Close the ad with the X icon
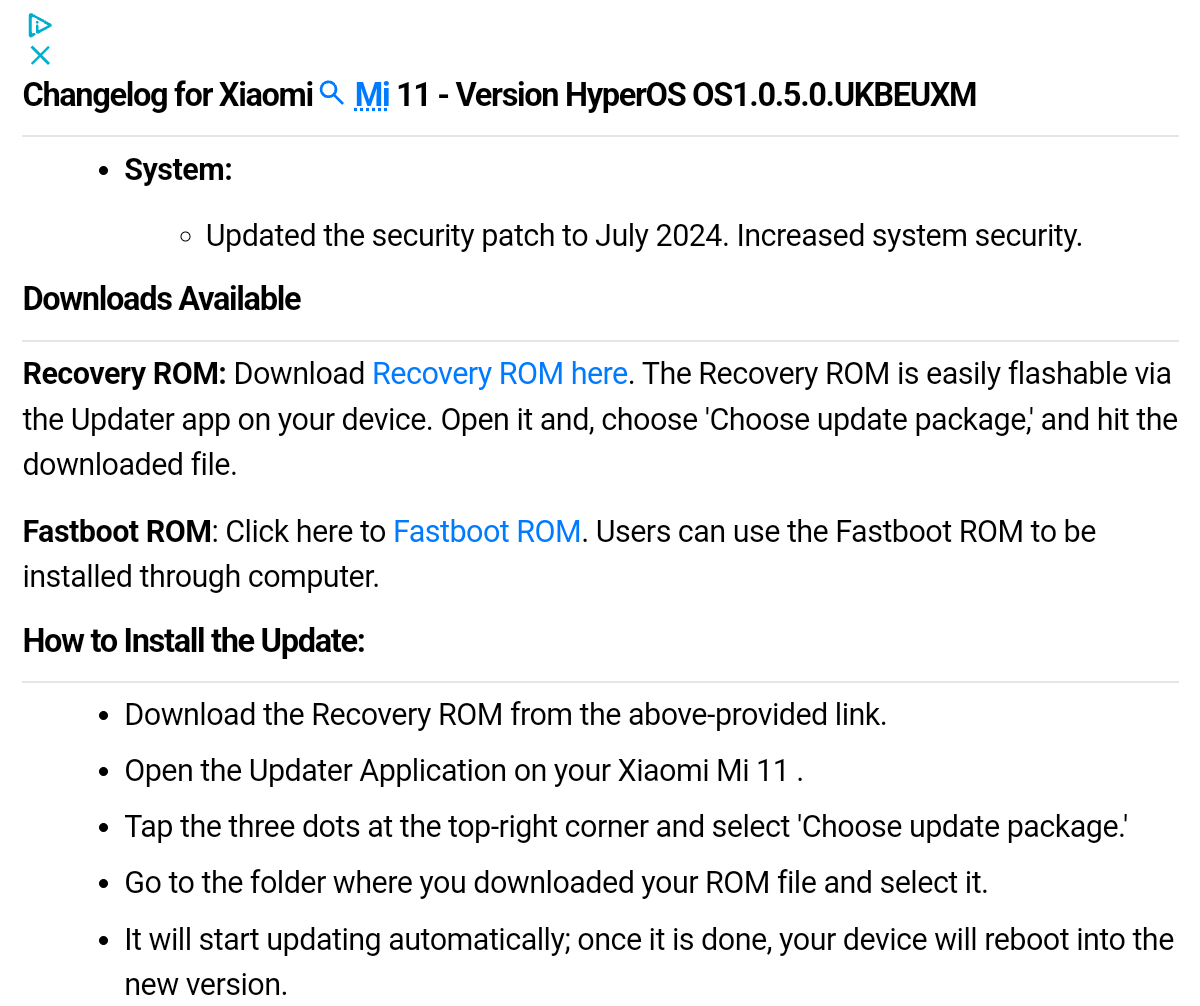Image resolution: width=1200 pixels, height=1006 pixels. 40,55
